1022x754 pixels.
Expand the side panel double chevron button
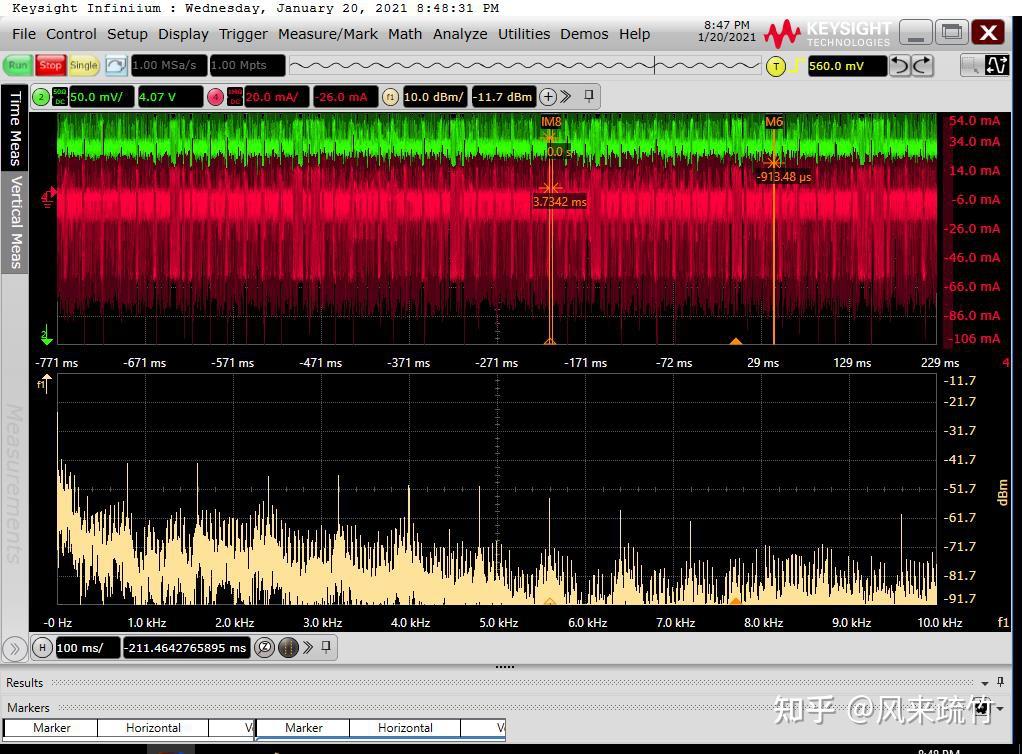(14, 648)
